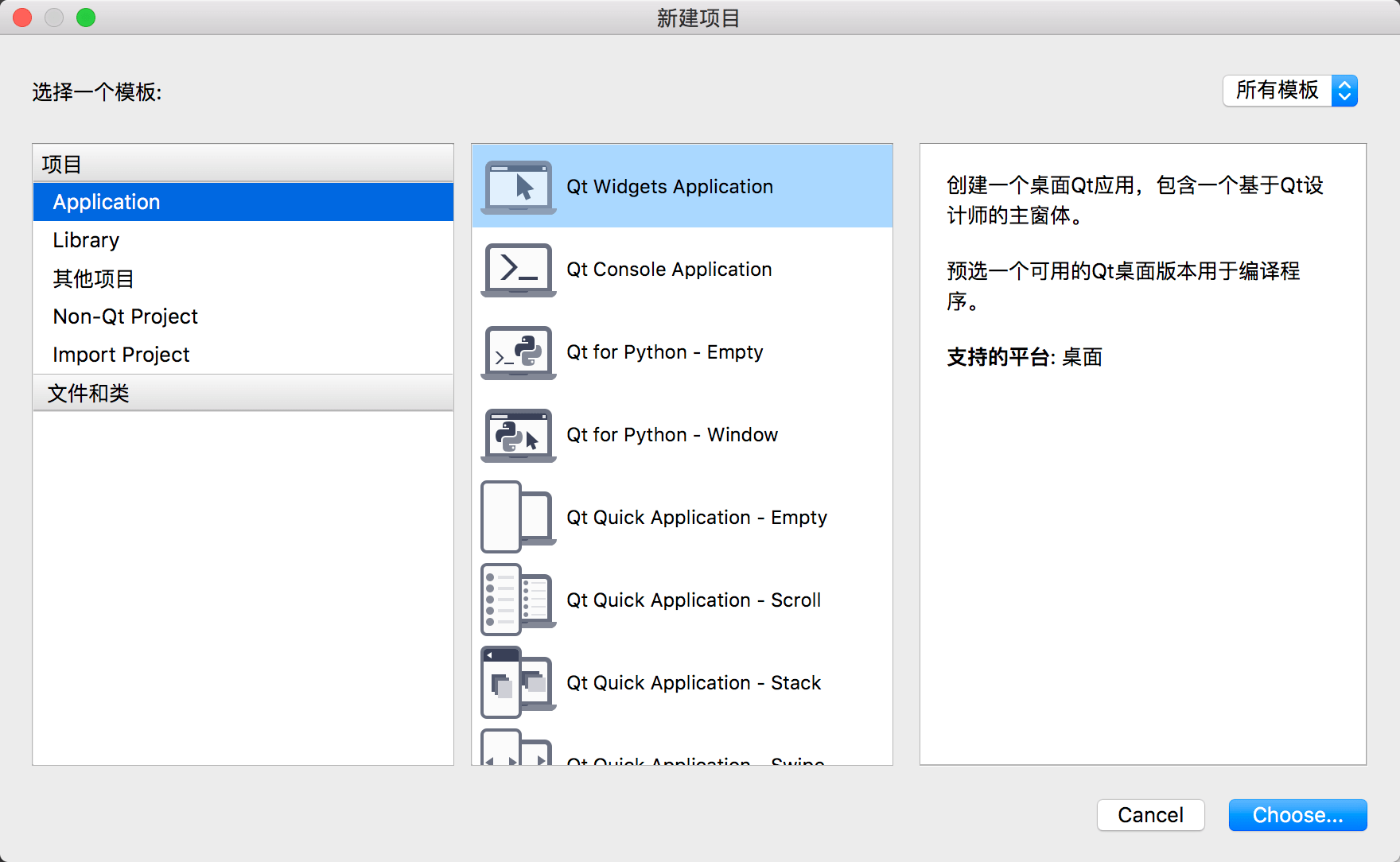This screenshot has height=862, width=1400.
Task: Select the Qt Console Application terminal icon
Action: pos(519,270)
